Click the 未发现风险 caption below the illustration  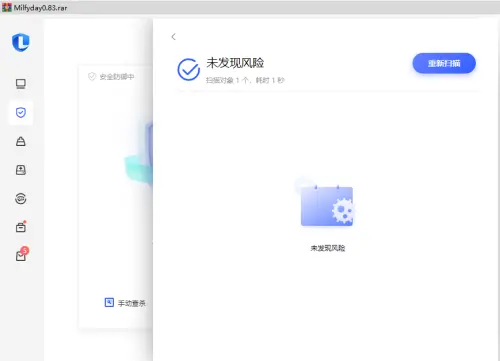coord(328,248)
